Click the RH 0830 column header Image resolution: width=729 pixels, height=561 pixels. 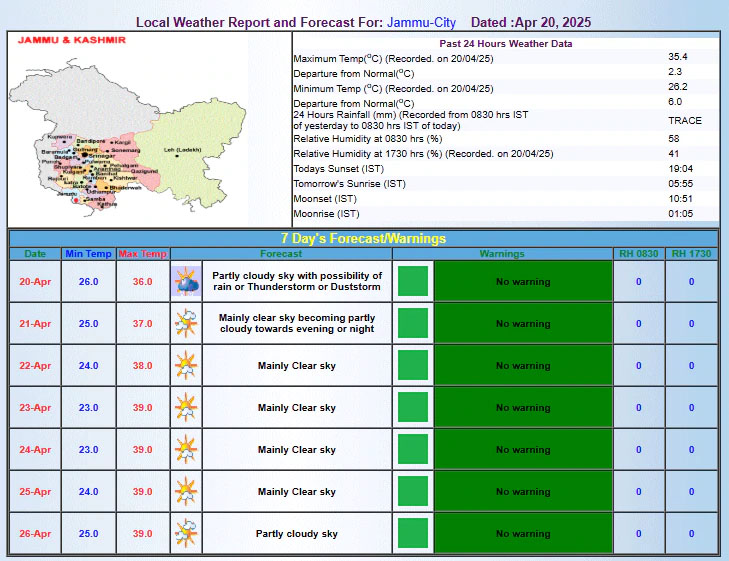638,254
